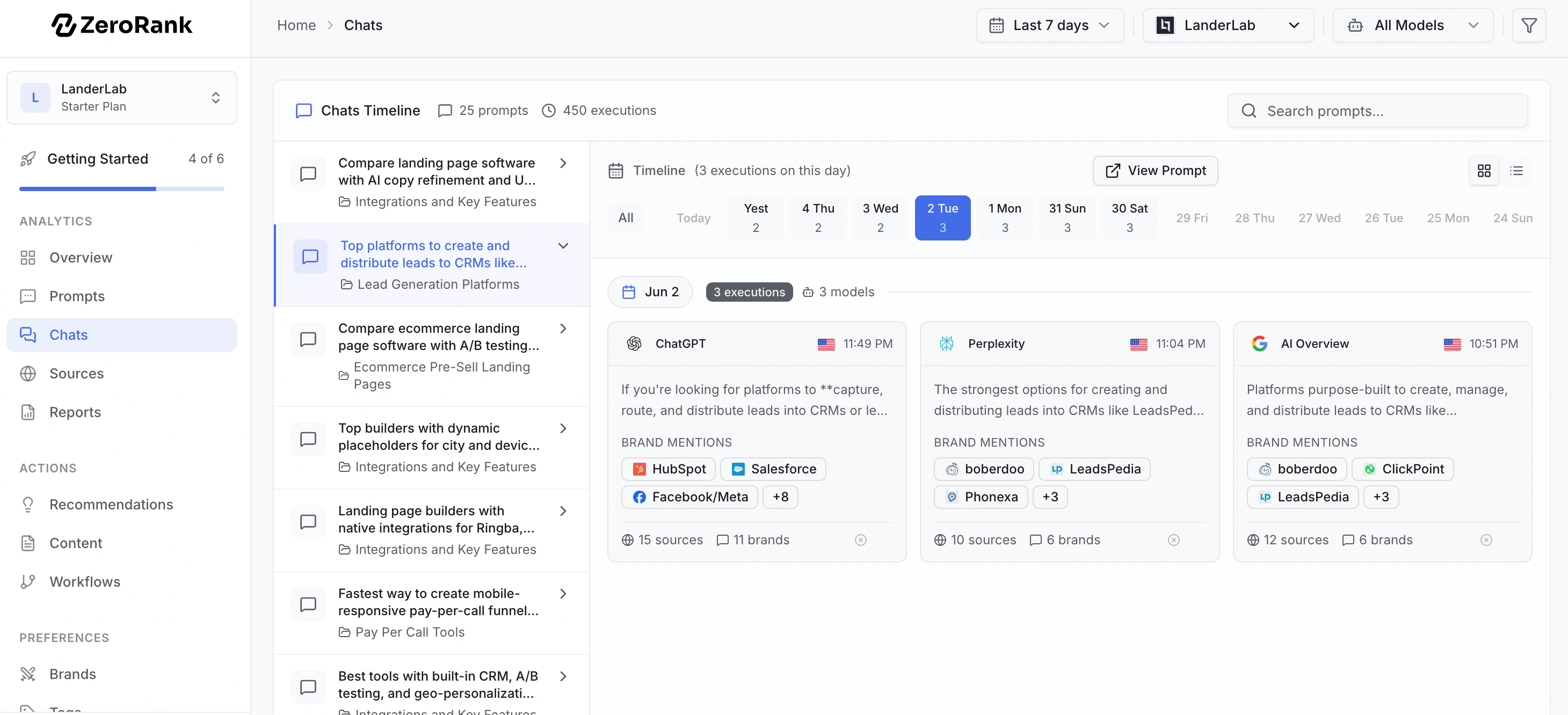The height and width of the screenshot is (715, 1568).
Task: Switch to list view layout
Action: click(1516, 170)
